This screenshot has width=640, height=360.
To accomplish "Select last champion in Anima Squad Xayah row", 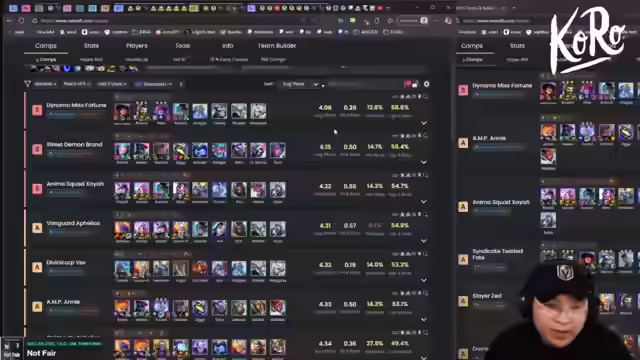I will (278, 190).
